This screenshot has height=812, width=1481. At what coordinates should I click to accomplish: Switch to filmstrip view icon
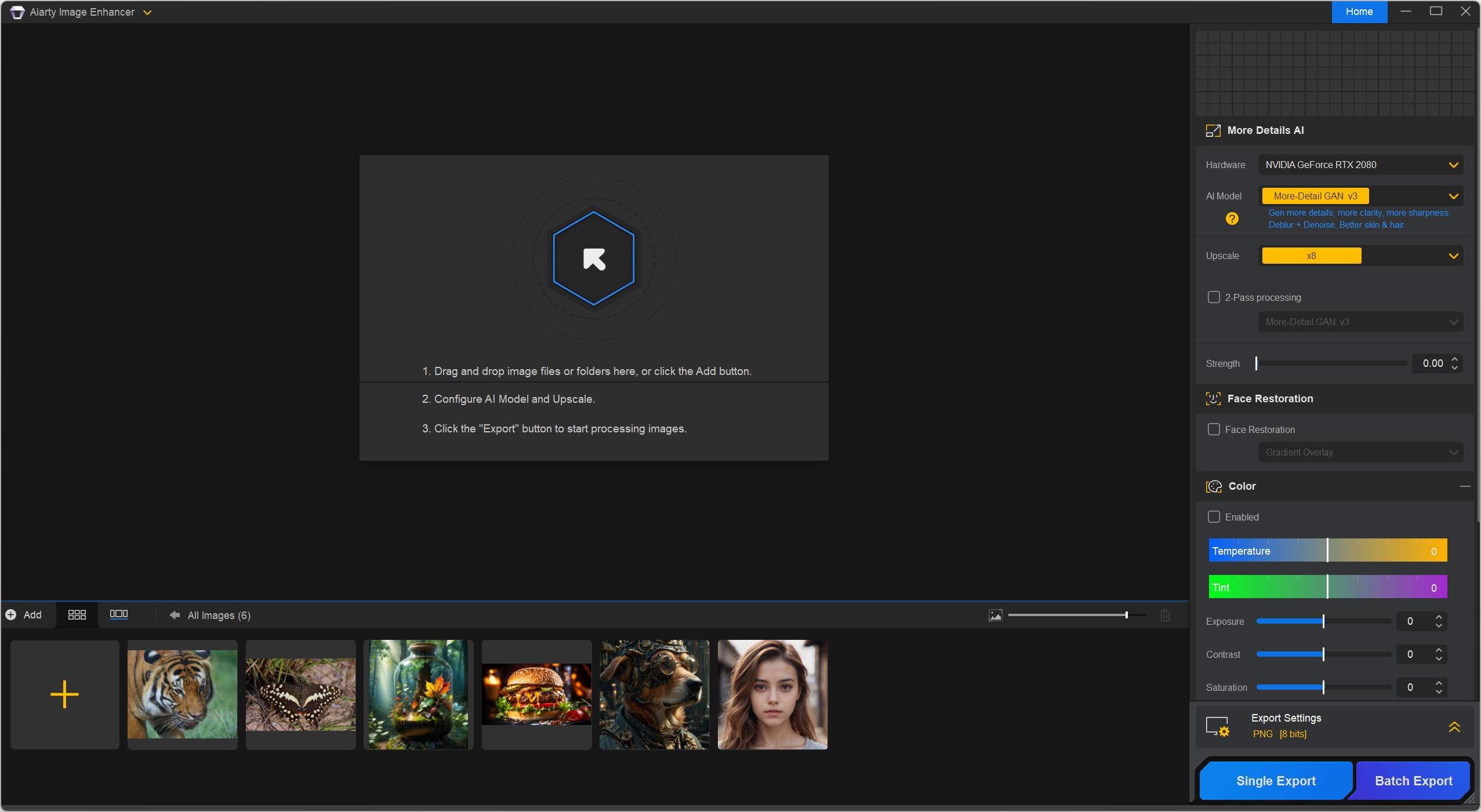click(x=119, y=614)
